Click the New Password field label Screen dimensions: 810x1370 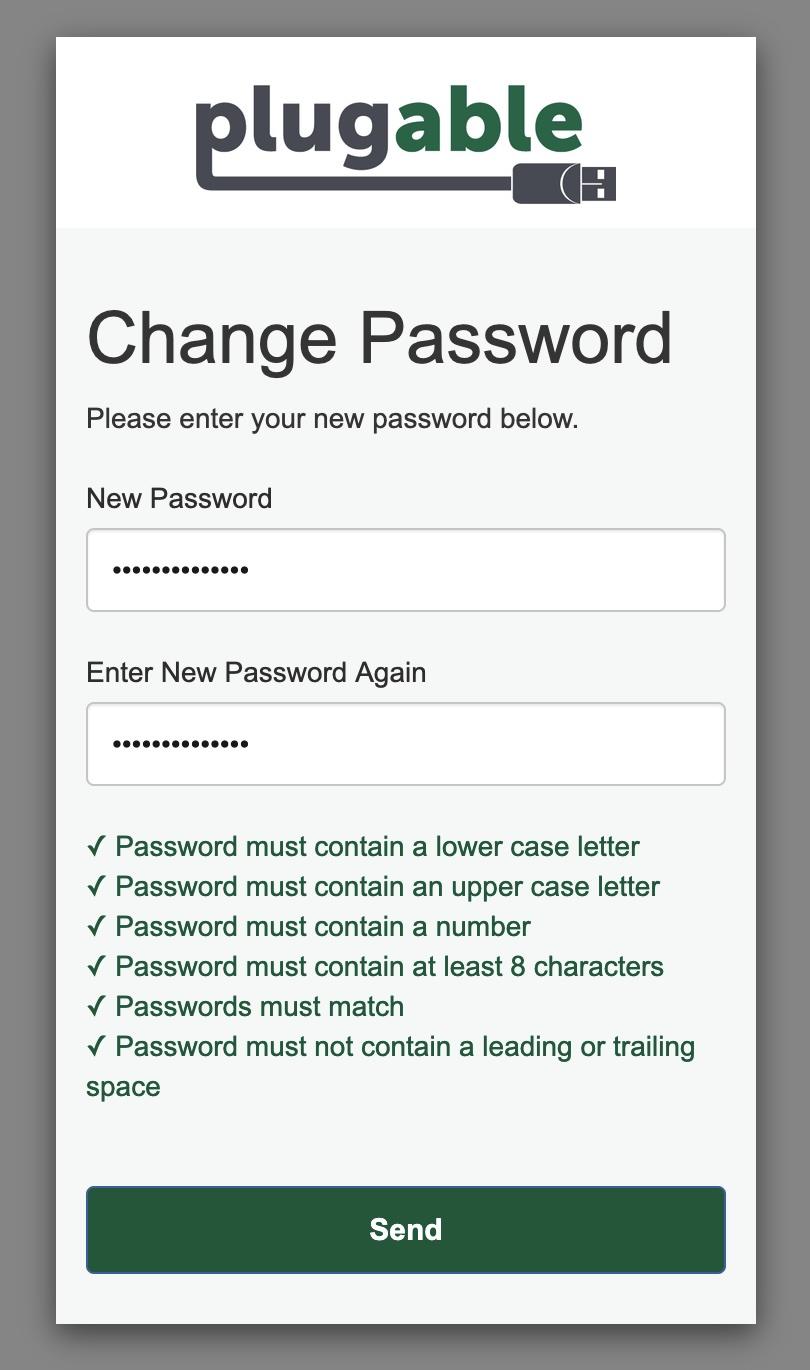178,497
